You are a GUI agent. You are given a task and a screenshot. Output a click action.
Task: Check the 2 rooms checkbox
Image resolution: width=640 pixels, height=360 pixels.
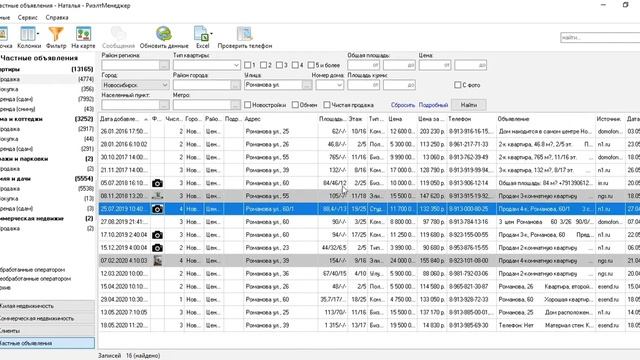(x=263, y=65)
